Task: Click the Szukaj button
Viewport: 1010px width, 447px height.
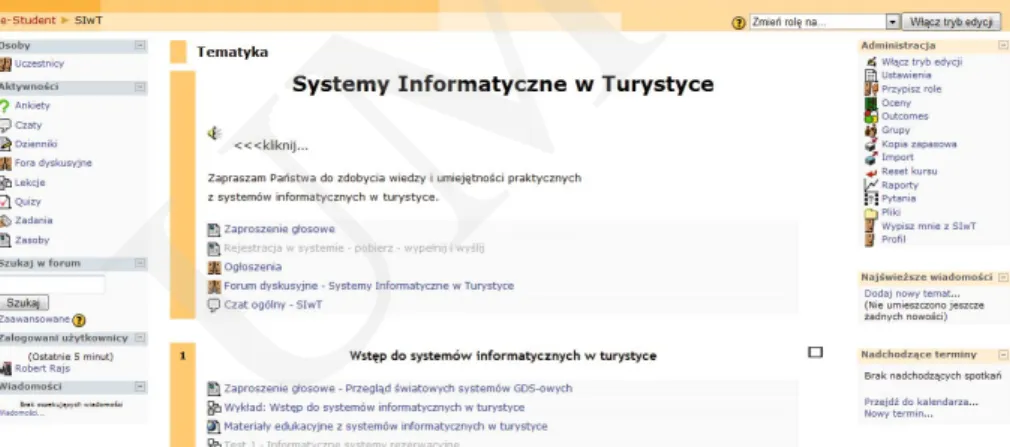Action: [23, 303]
